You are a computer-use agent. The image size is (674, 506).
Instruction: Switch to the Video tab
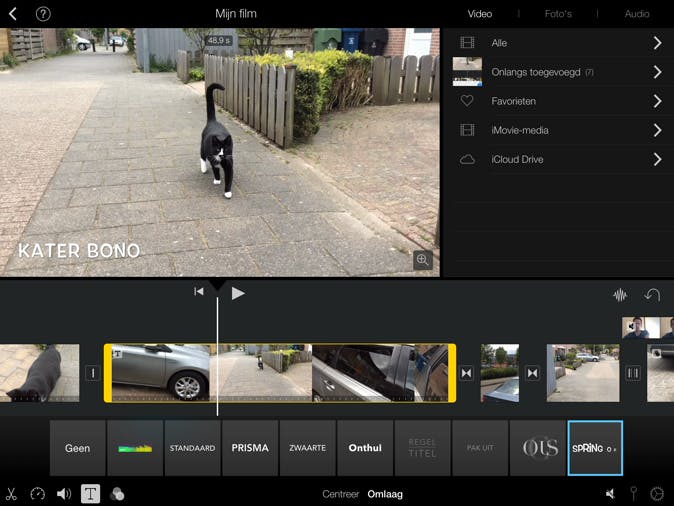[x=480, y=14]
